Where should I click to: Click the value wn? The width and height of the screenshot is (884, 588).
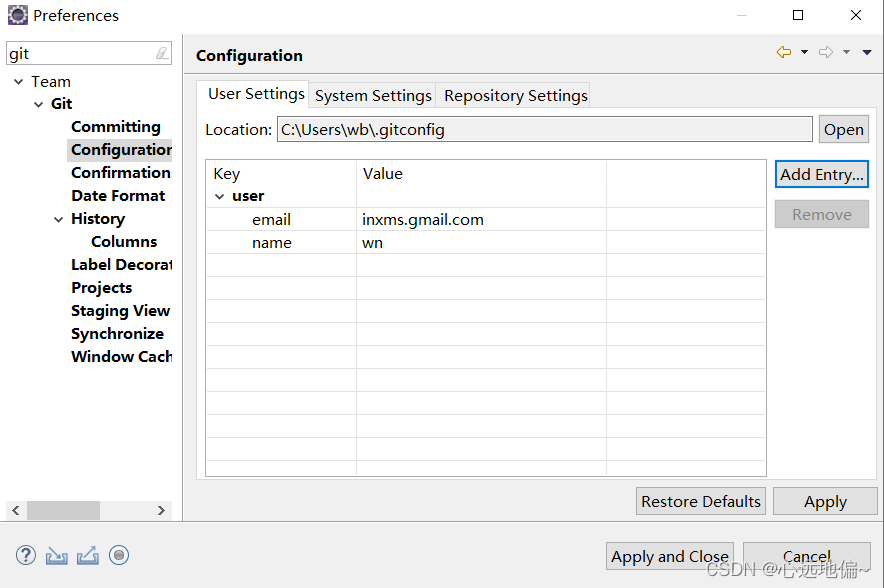pos(372,243)
